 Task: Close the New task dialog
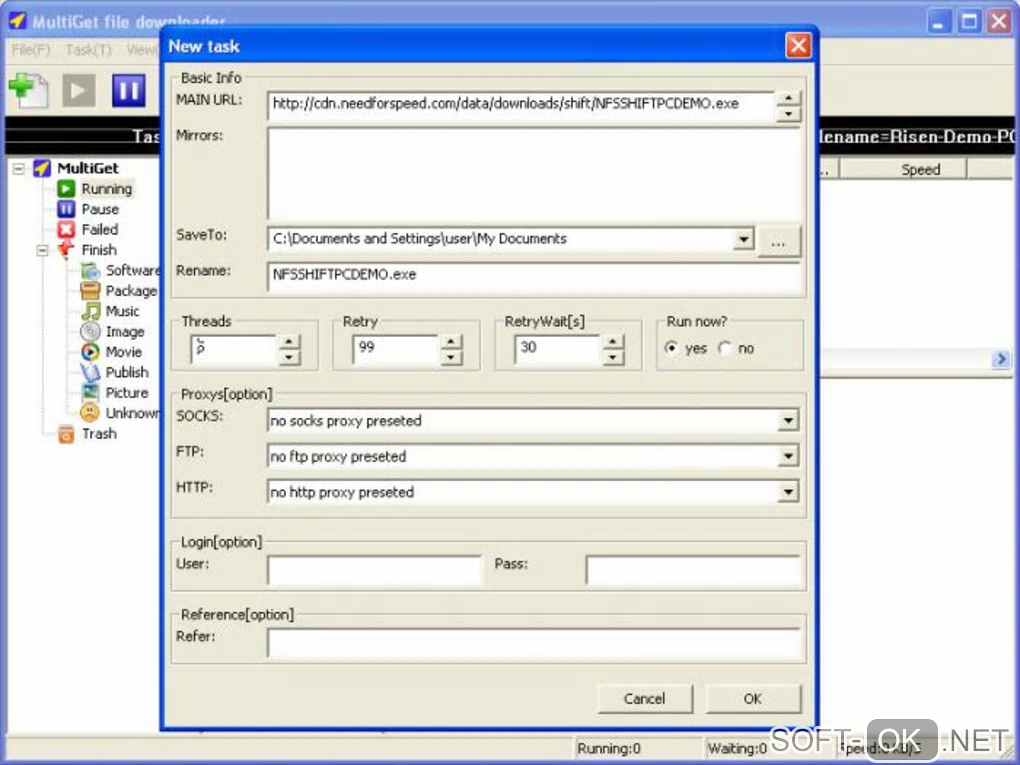click(x=798, y=46)
